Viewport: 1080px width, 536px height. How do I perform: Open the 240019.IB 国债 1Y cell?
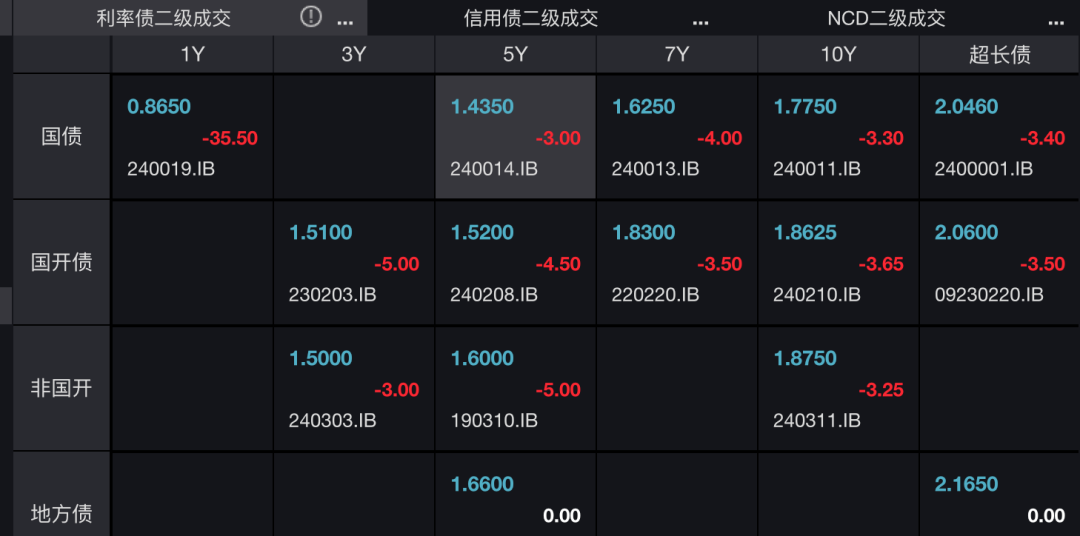[192, 138]
